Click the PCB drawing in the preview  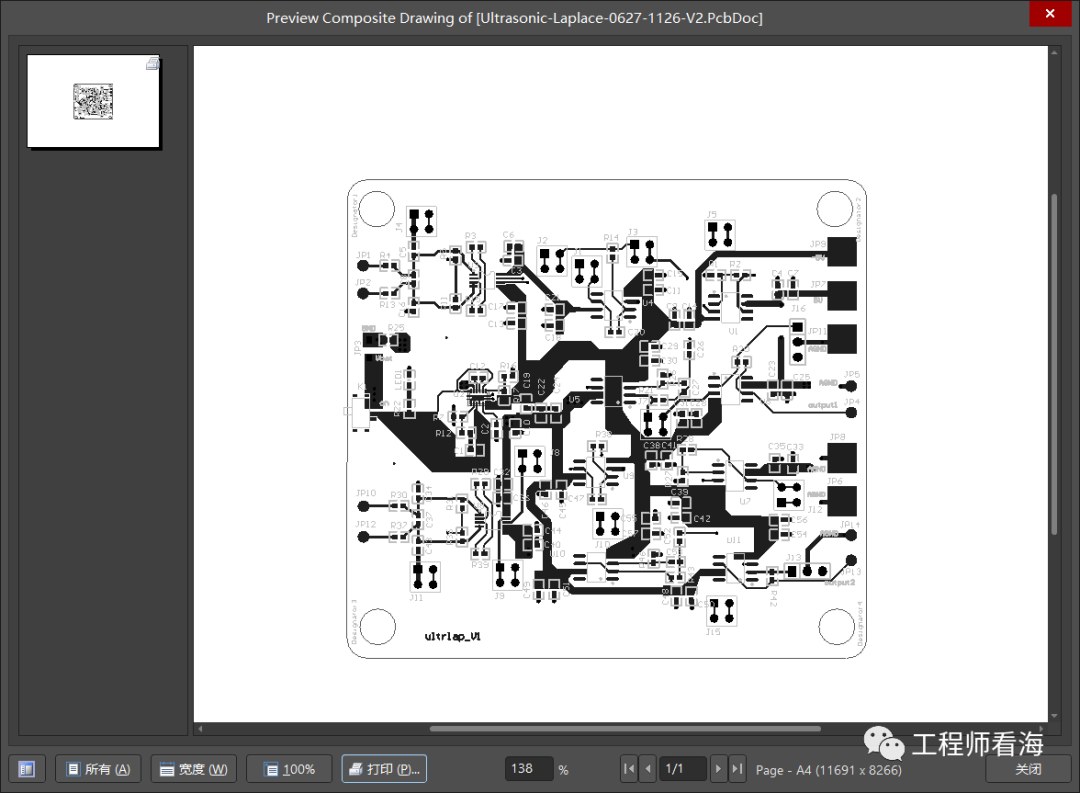606,418
